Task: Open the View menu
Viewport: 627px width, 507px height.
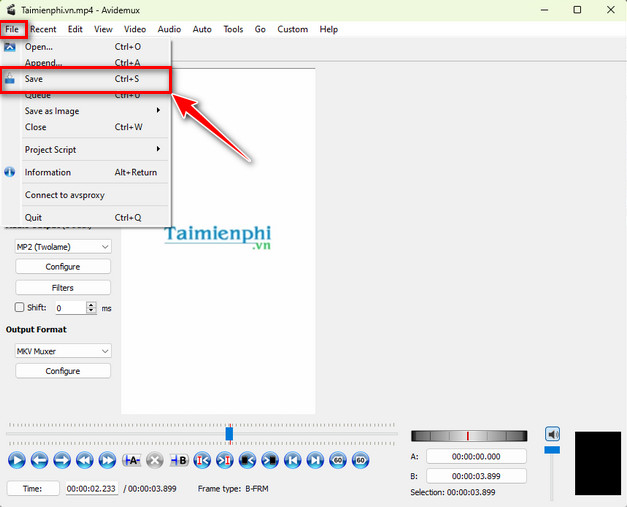Action: click(x=103, y=29)
